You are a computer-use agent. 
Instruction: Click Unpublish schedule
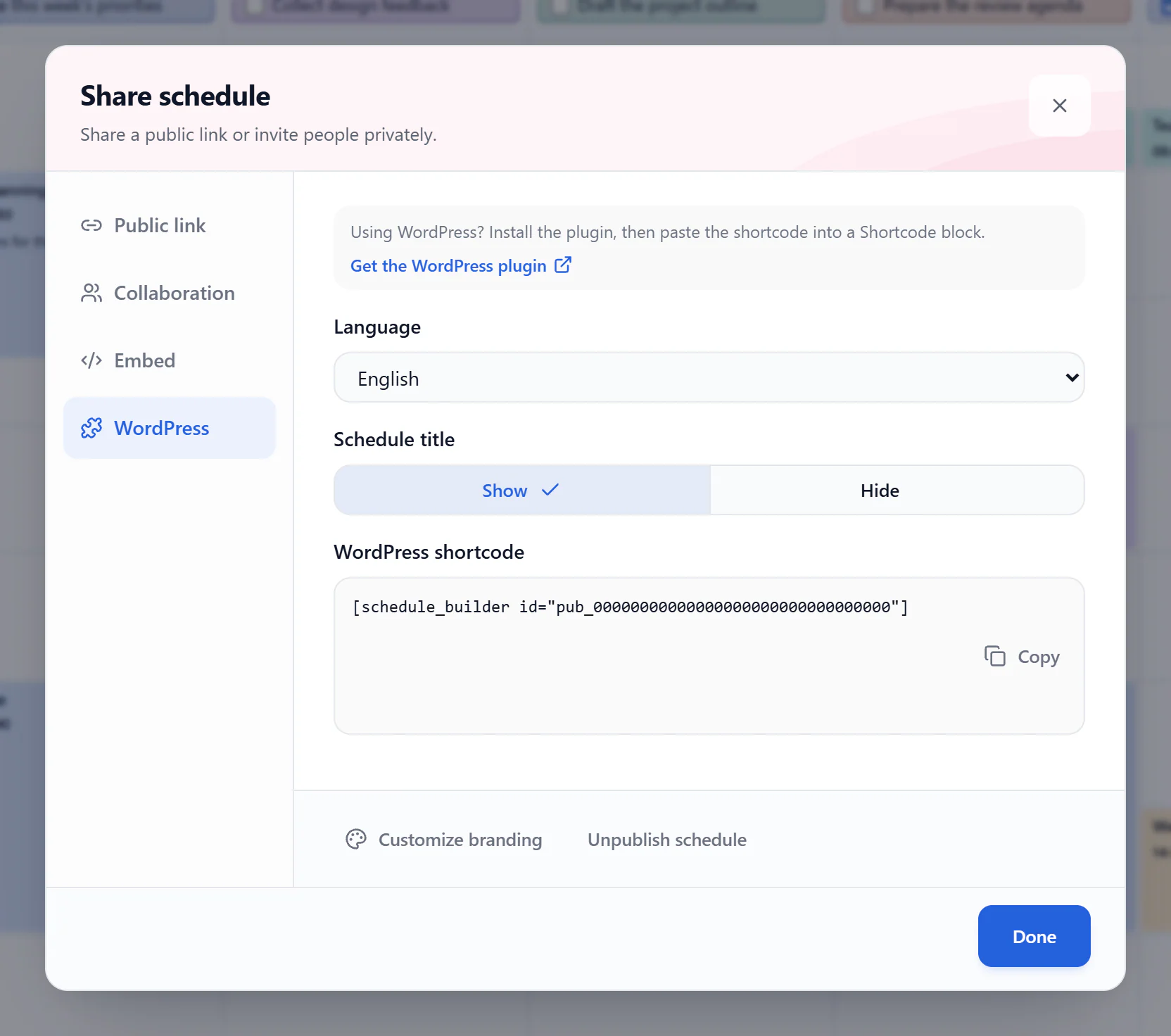(x=667, y=840)
